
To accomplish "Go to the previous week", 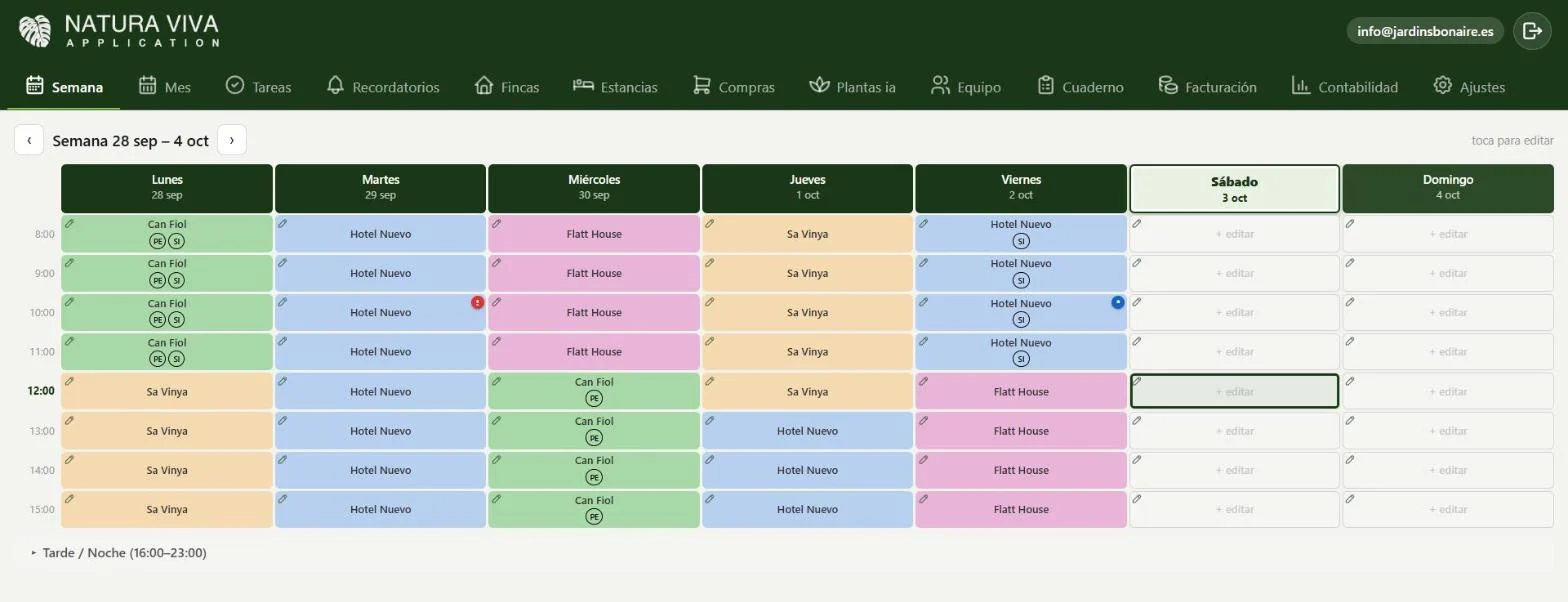I will [29, 140].
